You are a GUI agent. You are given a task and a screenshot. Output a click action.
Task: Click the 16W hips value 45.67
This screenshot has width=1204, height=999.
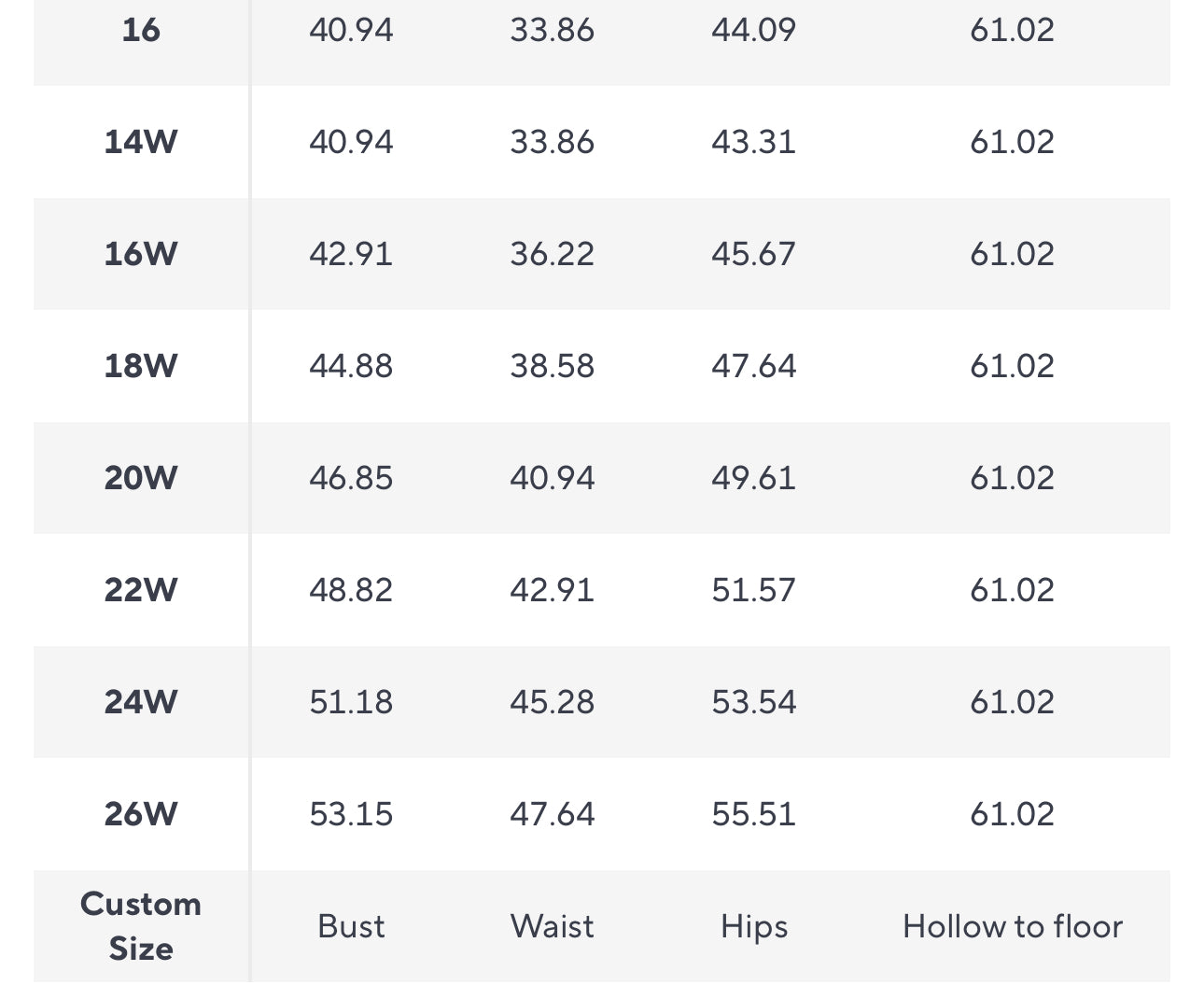[754, 254]
